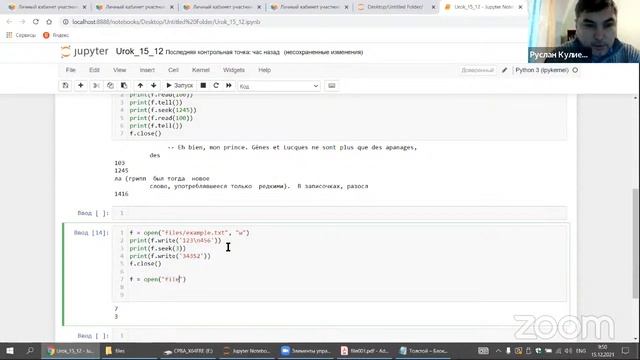640x360 pixels.
Task: Run the cell with Запуск button
Action: [179, 86]
